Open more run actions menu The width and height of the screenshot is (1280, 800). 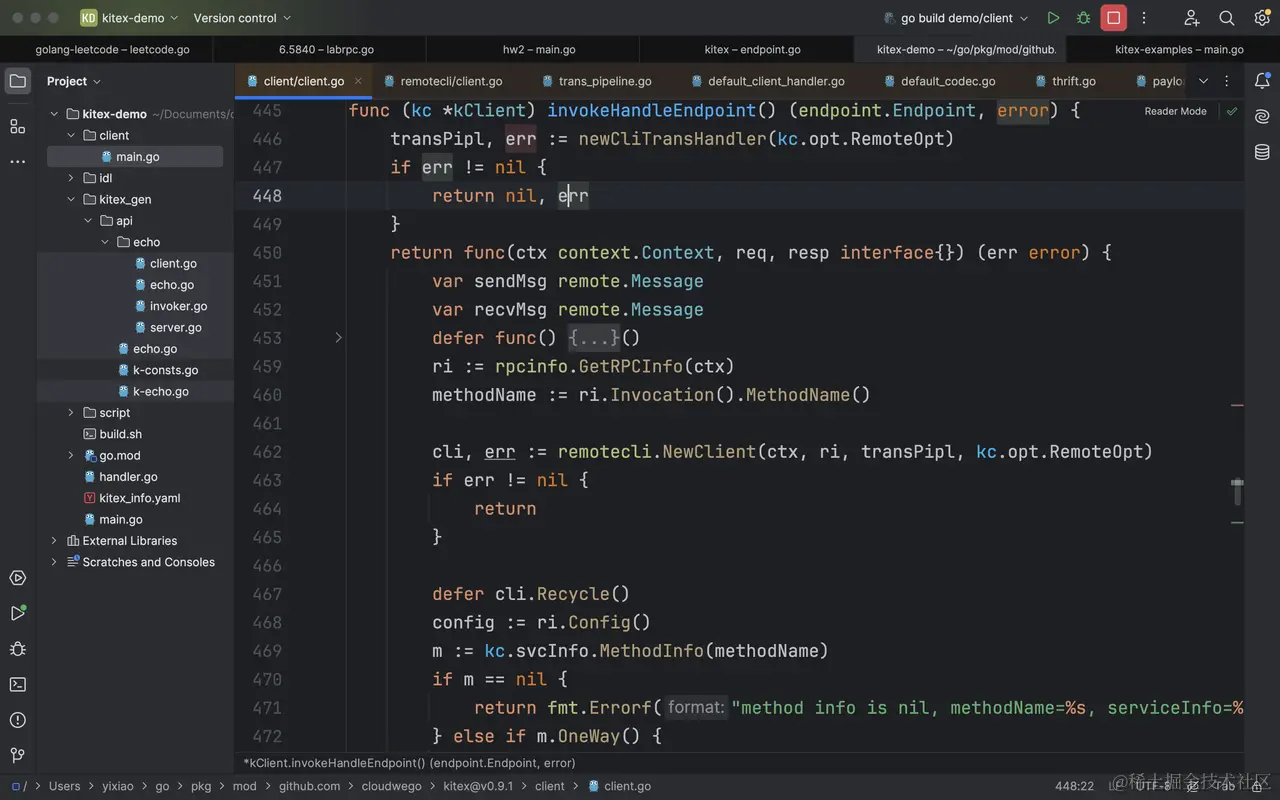1144,18
